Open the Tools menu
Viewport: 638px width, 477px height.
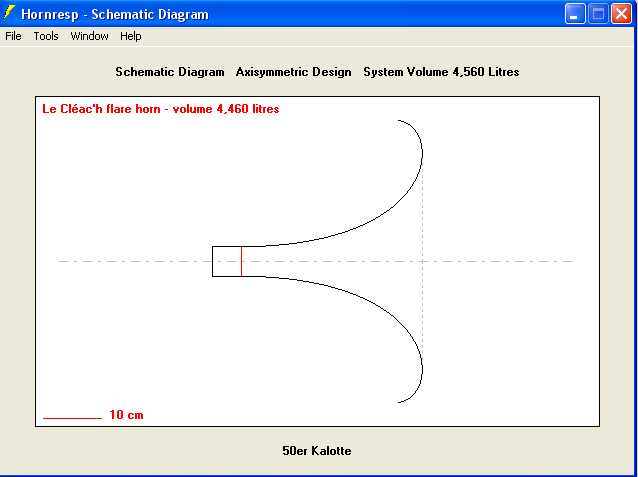pos(46,36)
